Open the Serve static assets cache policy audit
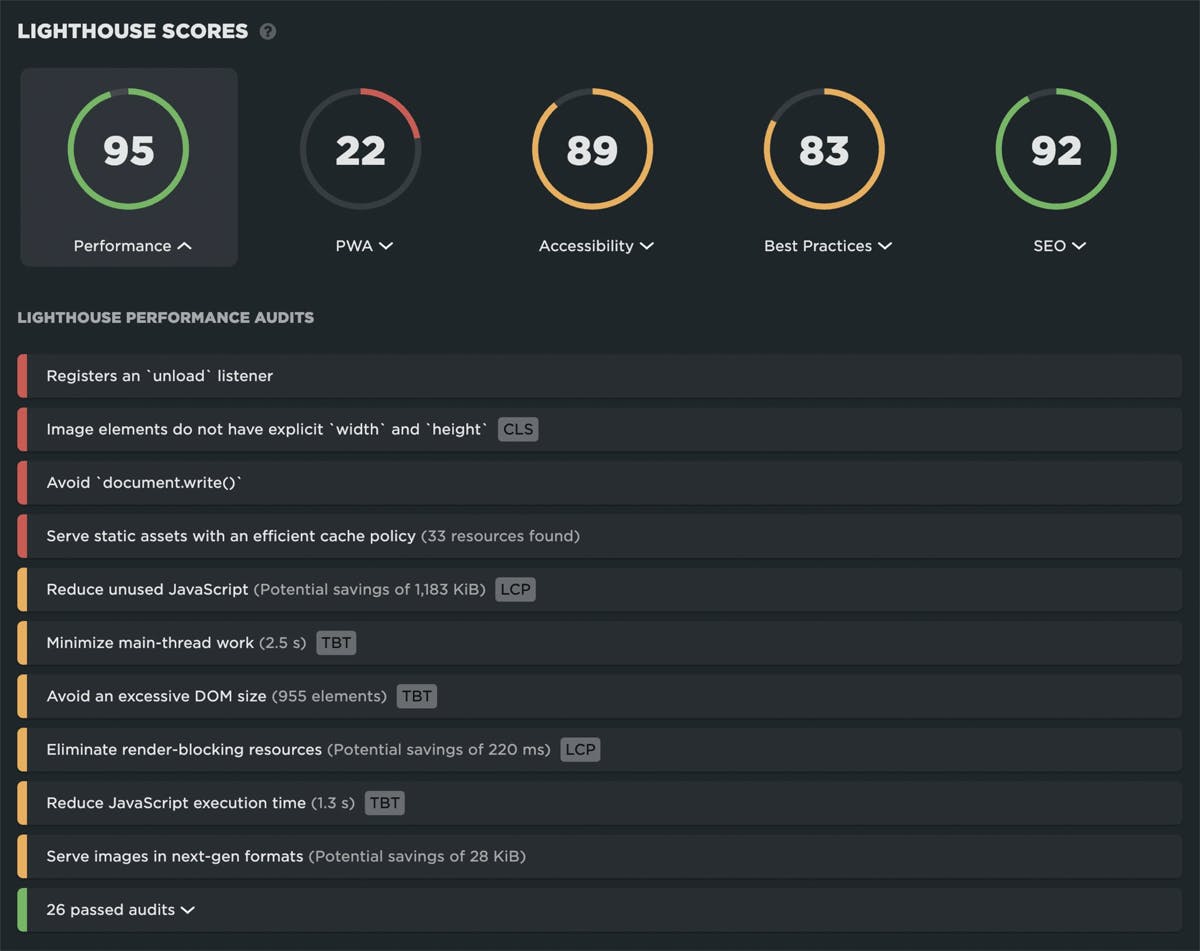Screen dimensions: 1200x951 [231, 536]
